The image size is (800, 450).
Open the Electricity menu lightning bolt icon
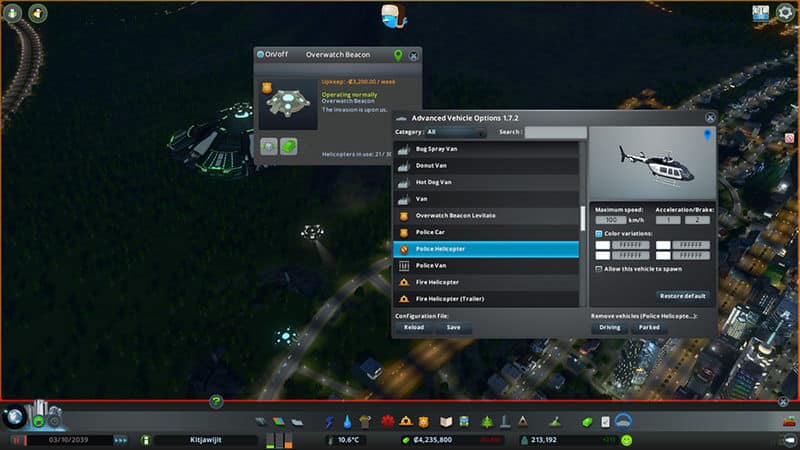[x=329, y=421]
